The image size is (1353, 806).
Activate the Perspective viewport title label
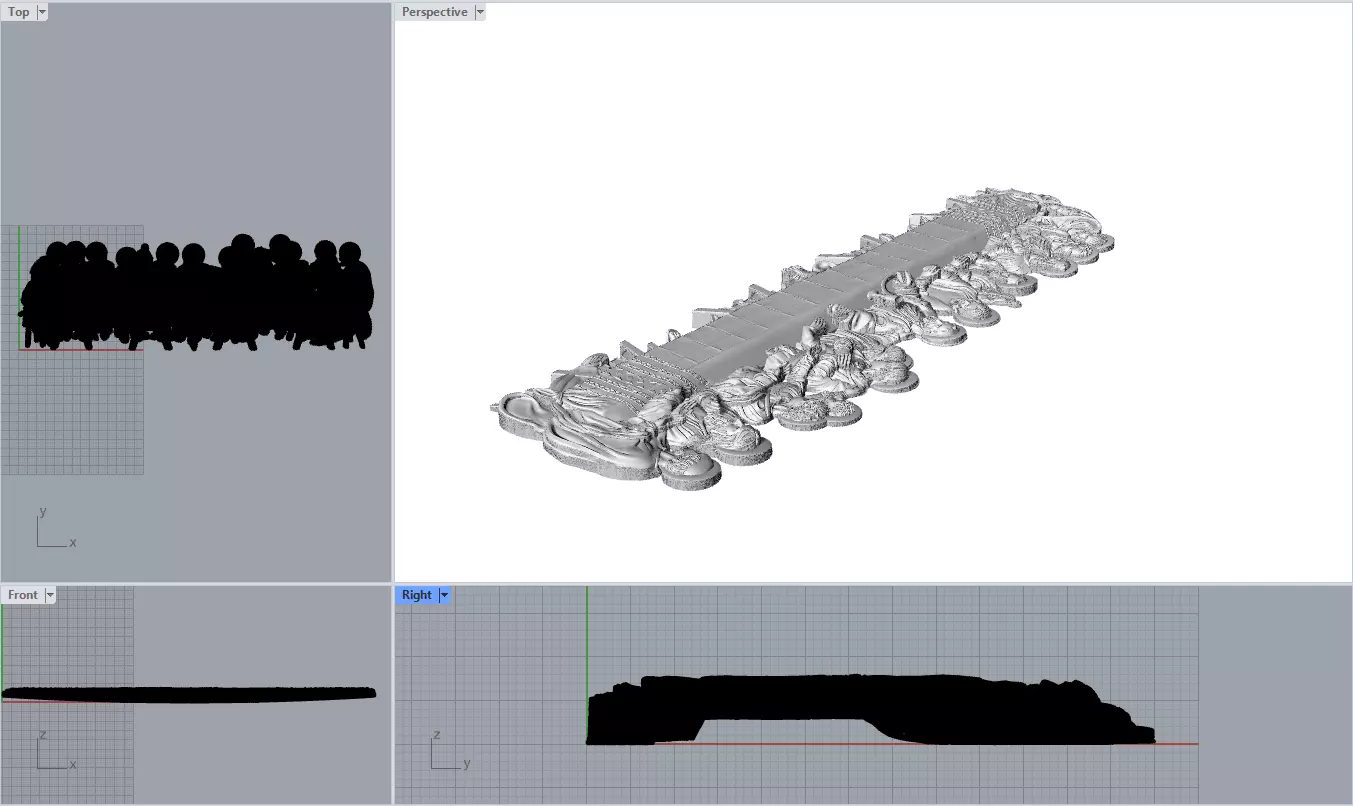click(x=434, y=12)
